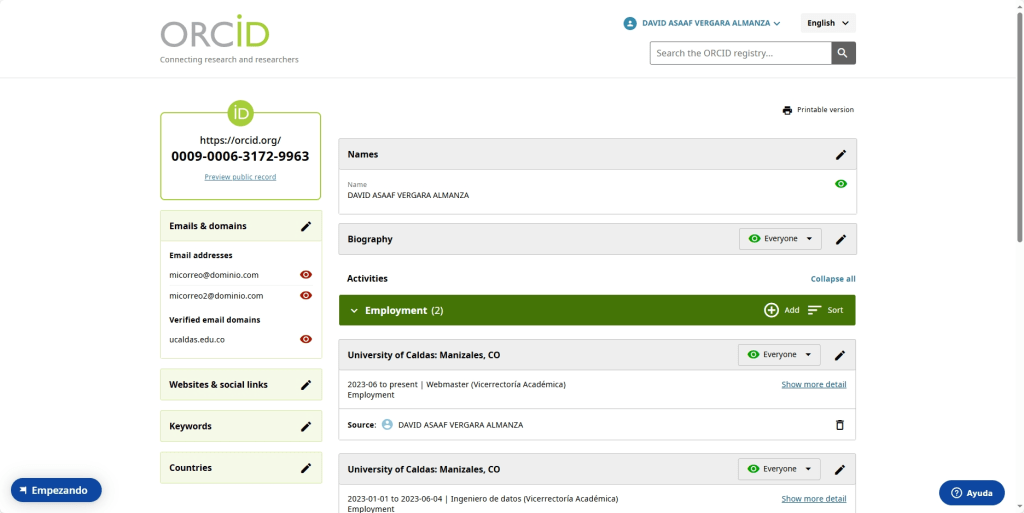Delete the Webmaster employment entry
This screenshot has height=513, width=1024.
coord(840,425)
